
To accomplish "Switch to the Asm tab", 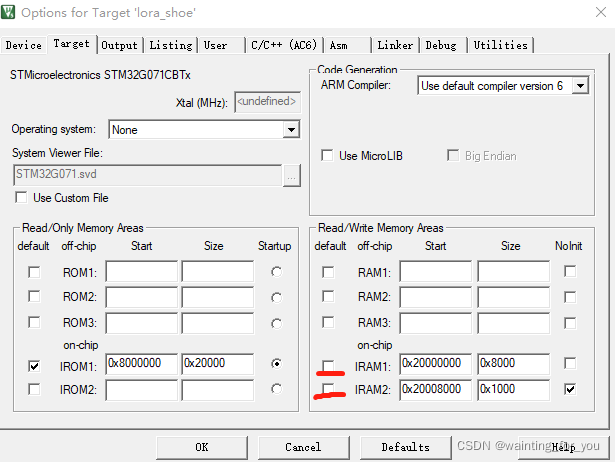I will [347, 45].
